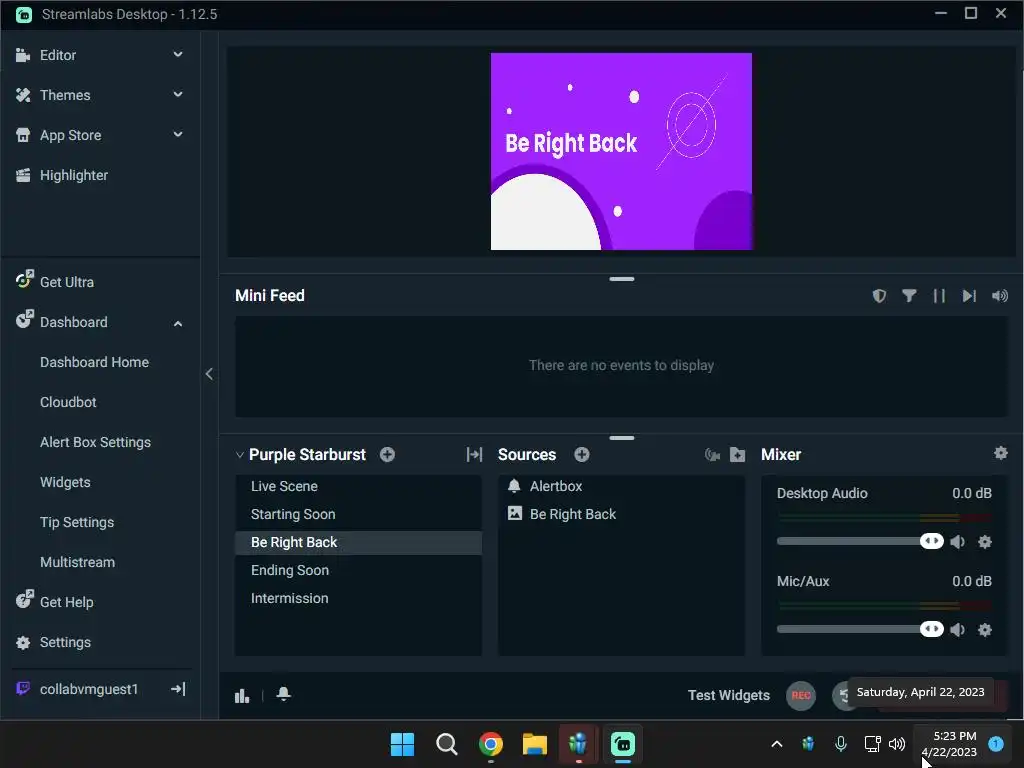Click the Mic/Aux volume slider handle
1024x768 pixels.
tap(932, 630)
